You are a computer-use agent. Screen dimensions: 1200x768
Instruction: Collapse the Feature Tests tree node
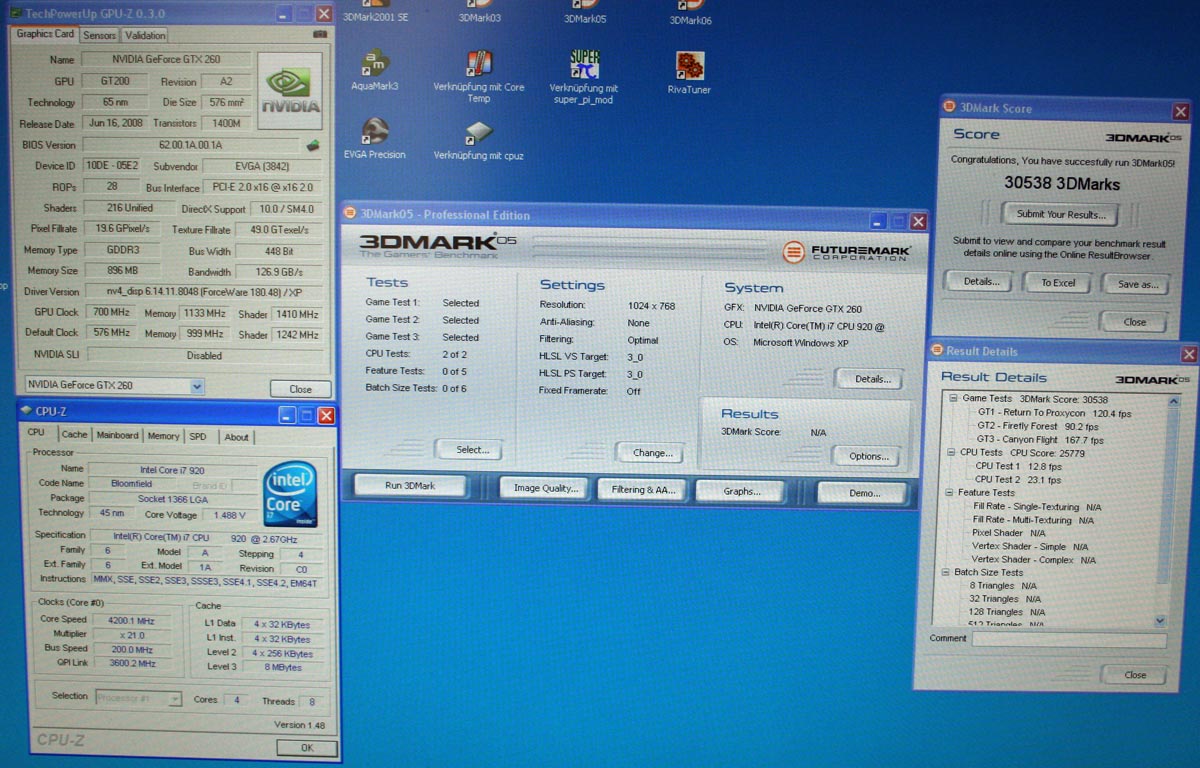(x=949, y=492)
